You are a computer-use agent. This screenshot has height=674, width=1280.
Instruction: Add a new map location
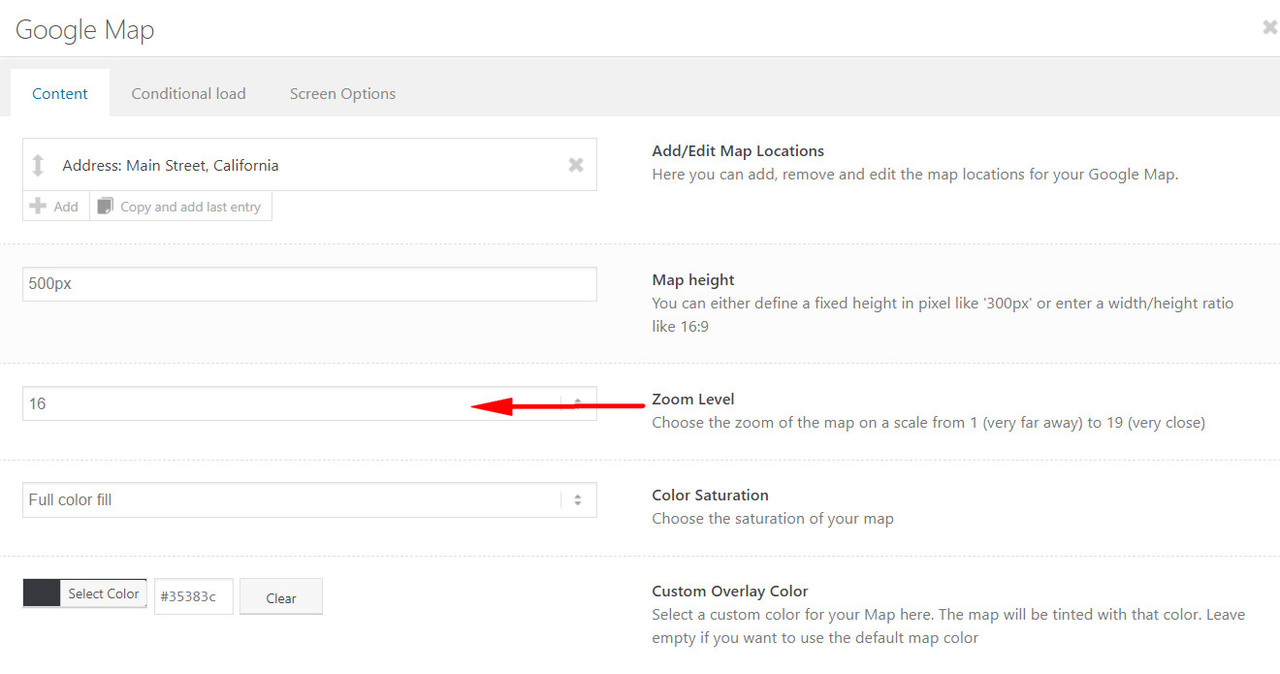point(55,206)
